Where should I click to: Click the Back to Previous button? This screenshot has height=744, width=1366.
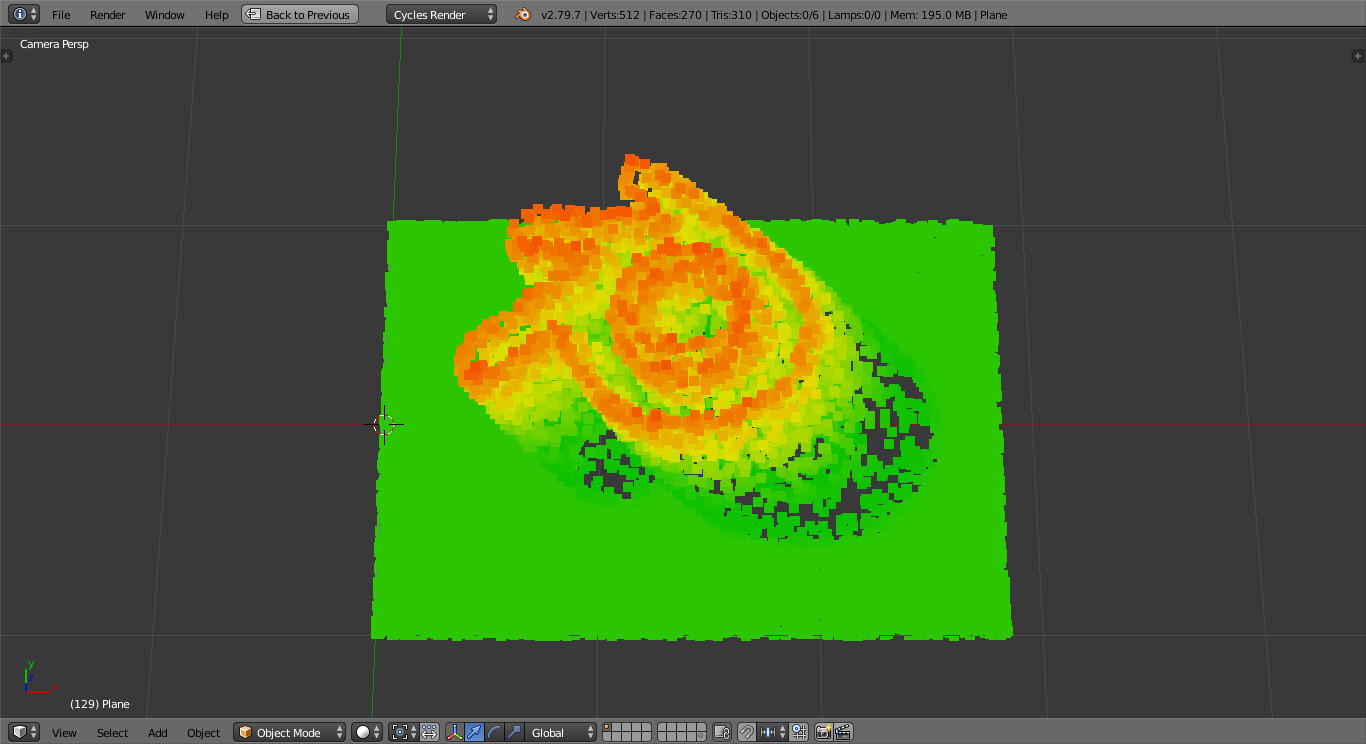coord(299,14)
